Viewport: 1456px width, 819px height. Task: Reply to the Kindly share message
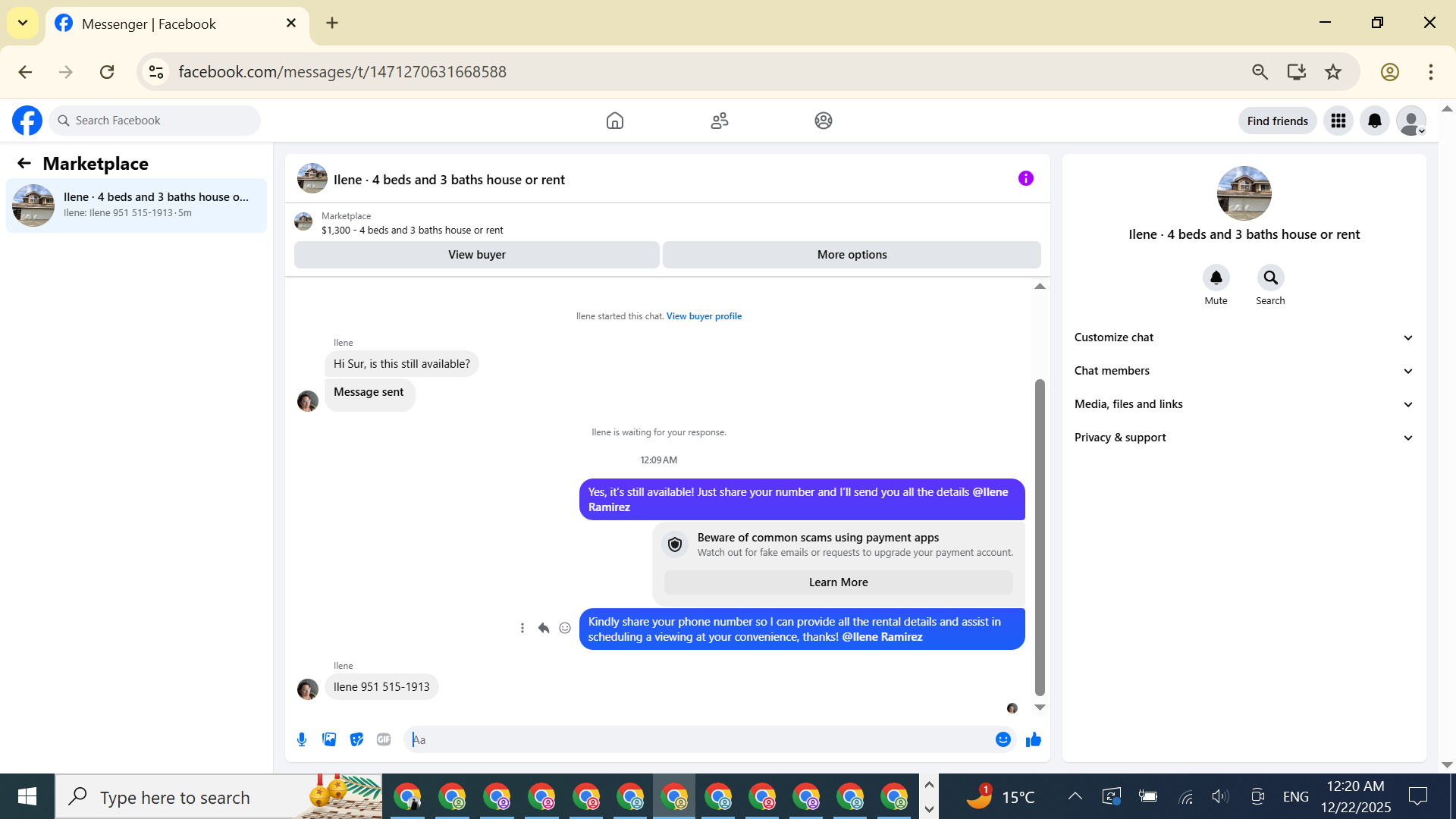point(544,628)
